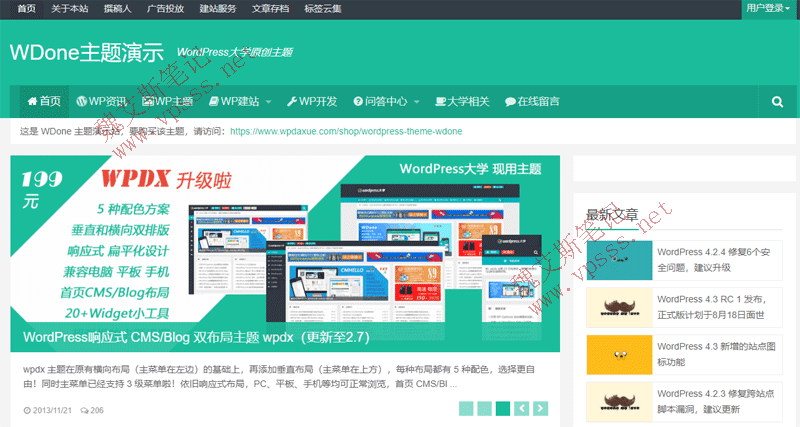Go to the next slide arrow
The image size is (800, 427).
pyautogui.click(x=540, y=408)
